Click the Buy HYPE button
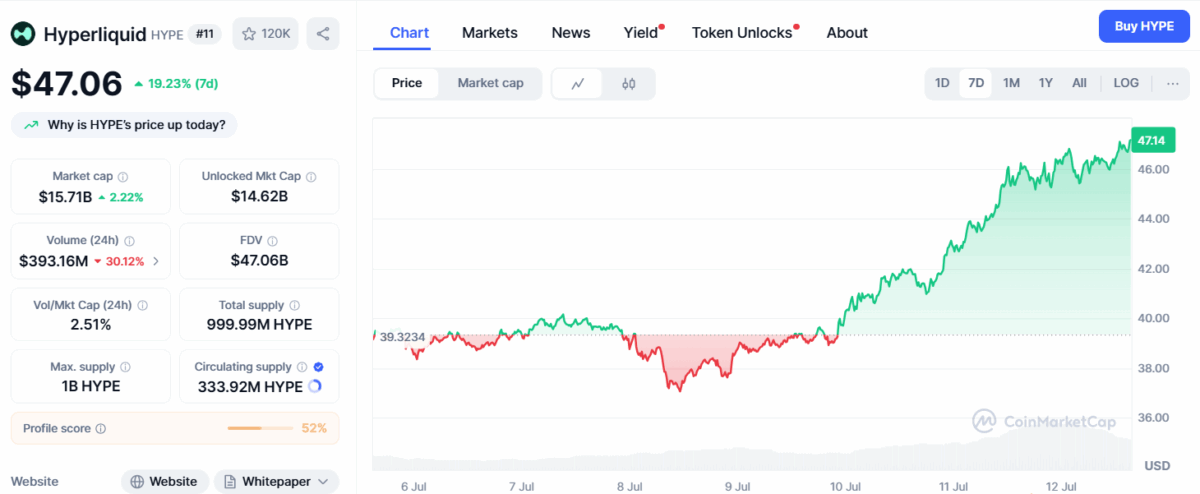The height and width of the screenshot is (494, 1200). [x=1143, y=26]
